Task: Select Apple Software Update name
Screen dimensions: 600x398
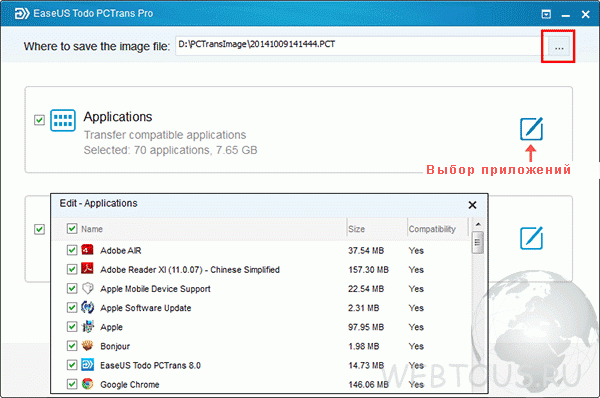Action: click(145, 308)
